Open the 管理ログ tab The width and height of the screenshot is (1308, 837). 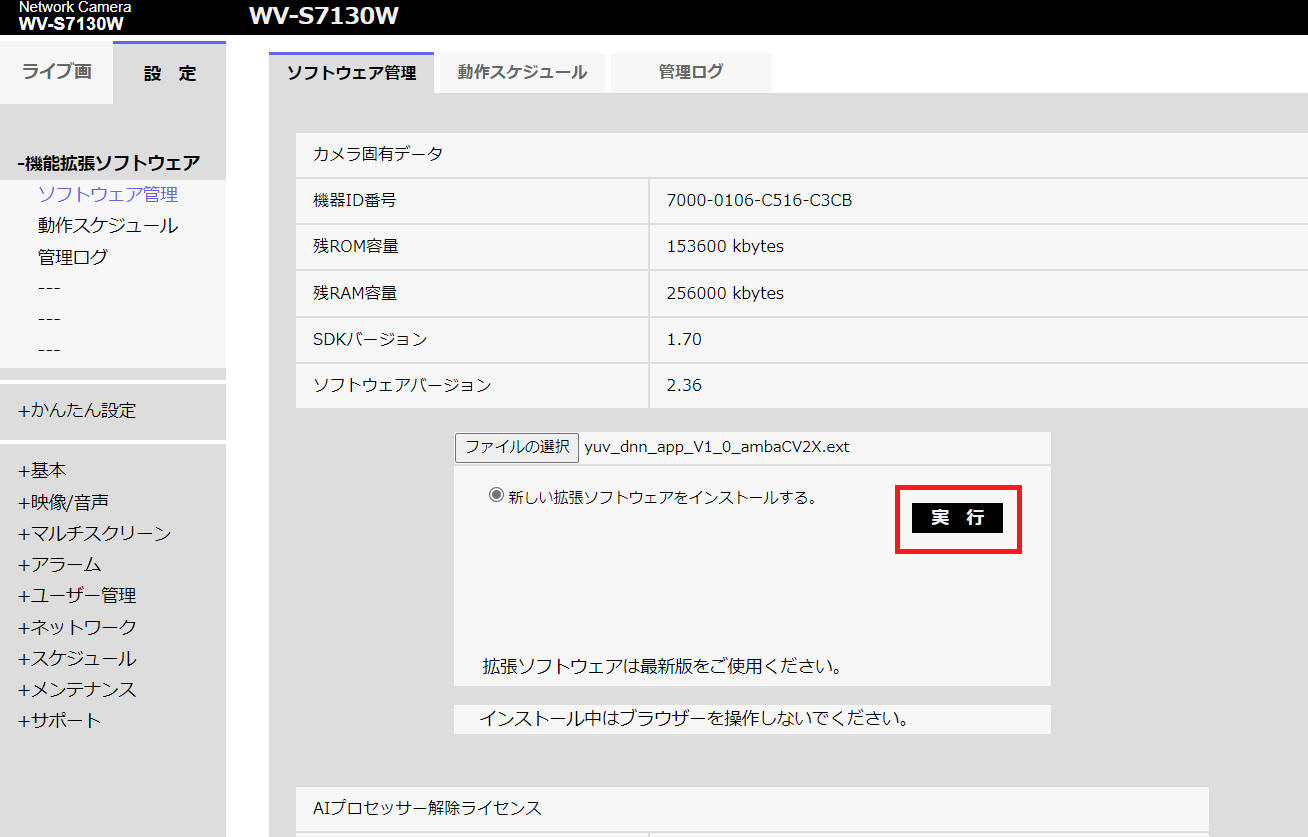tap(691, 72)
